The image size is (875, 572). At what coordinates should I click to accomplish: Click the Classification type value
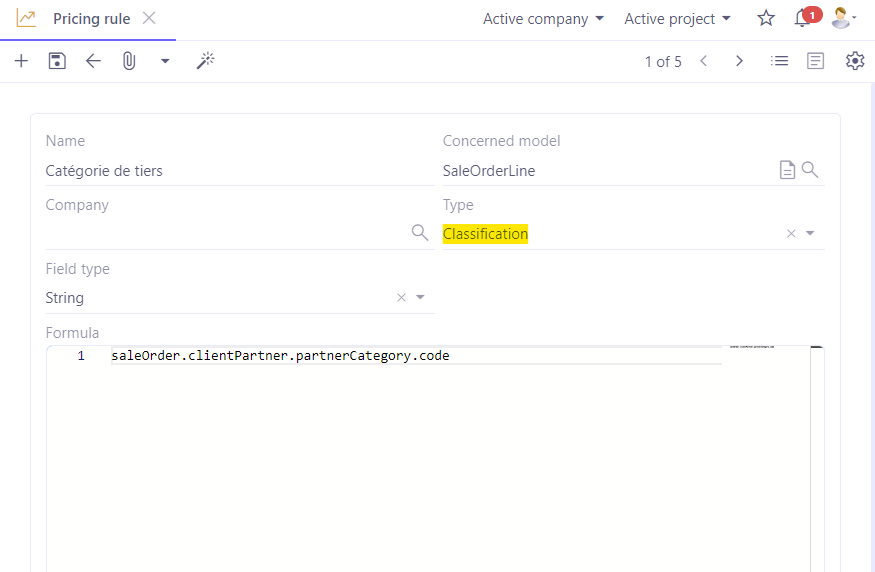(x=485, y=234)
